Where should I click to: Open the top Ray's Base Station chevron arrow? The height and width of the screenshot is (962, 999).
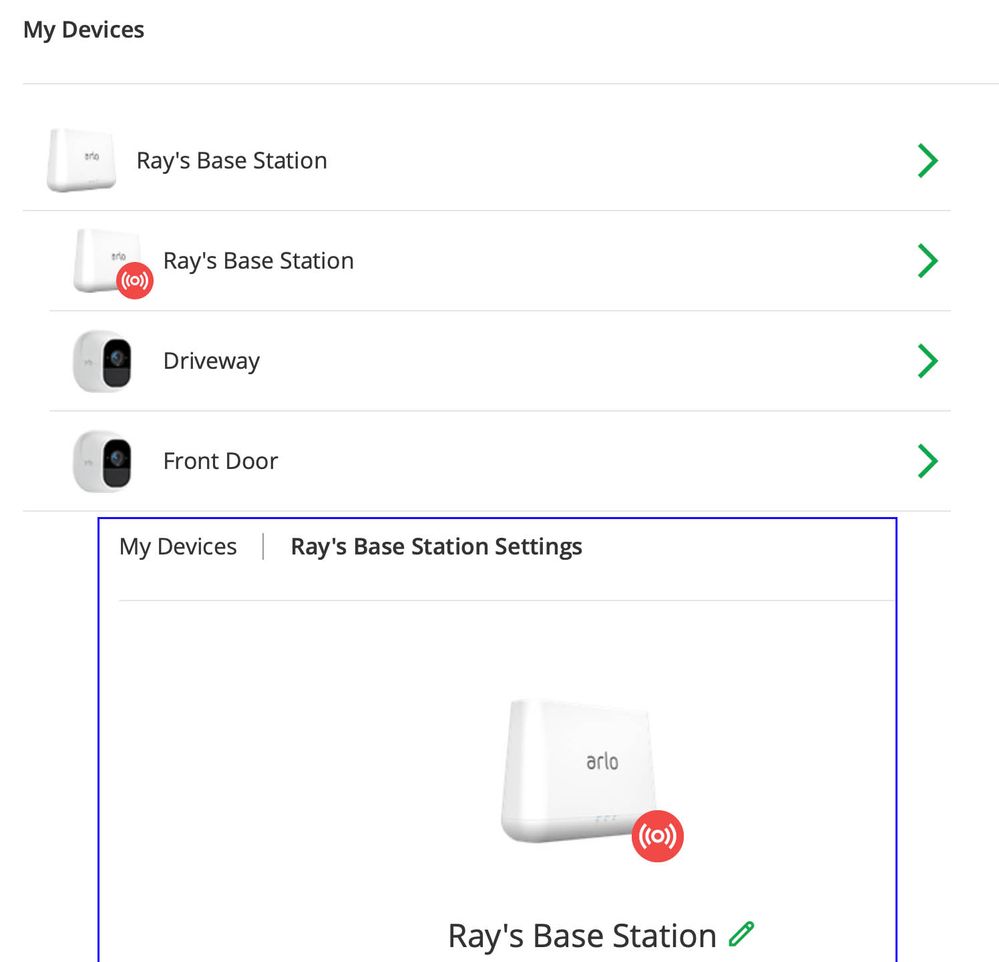(928, 161)
